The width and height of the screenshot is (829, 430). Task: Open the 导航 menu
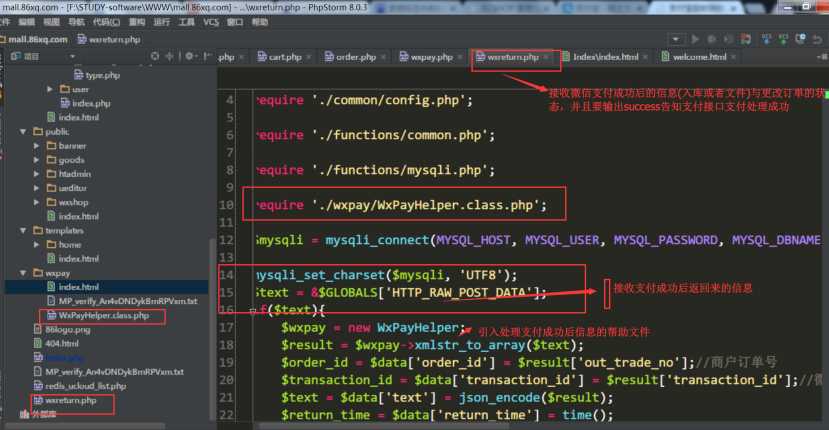(x=76, y=22)
